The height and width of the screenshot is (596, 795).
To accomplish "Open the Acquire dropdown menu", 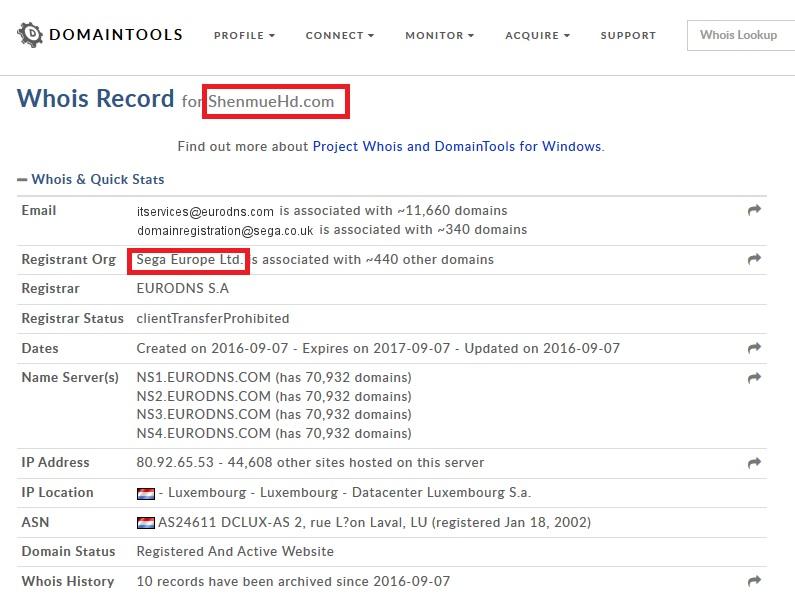I will (x=537, y=35).
